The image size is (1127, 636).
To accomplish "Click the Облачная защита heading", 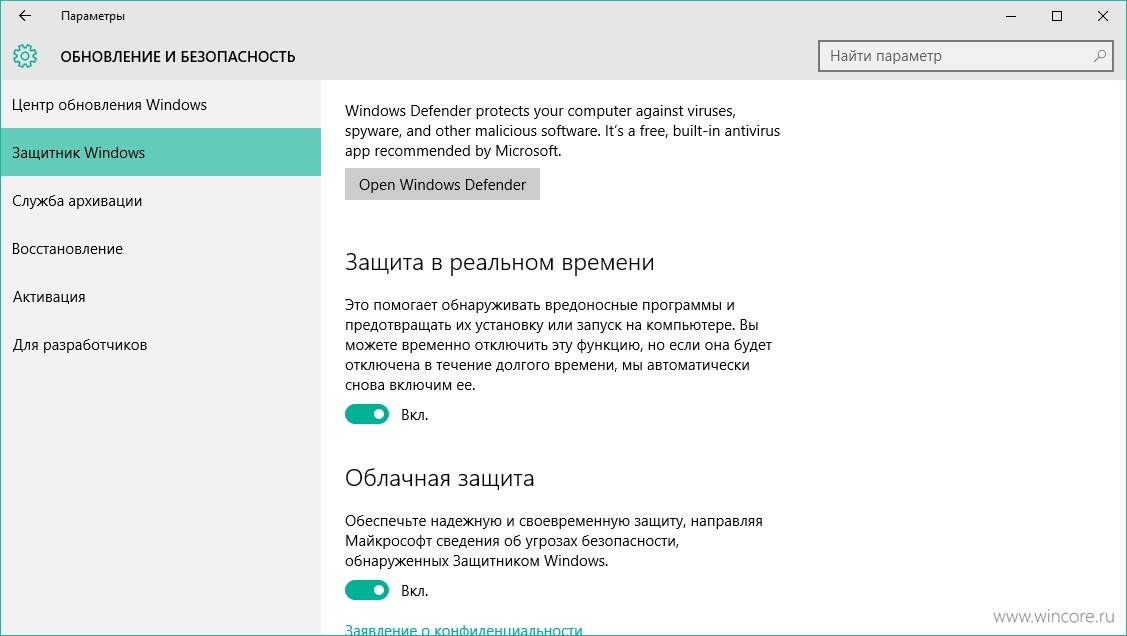I will coord(440,479).
